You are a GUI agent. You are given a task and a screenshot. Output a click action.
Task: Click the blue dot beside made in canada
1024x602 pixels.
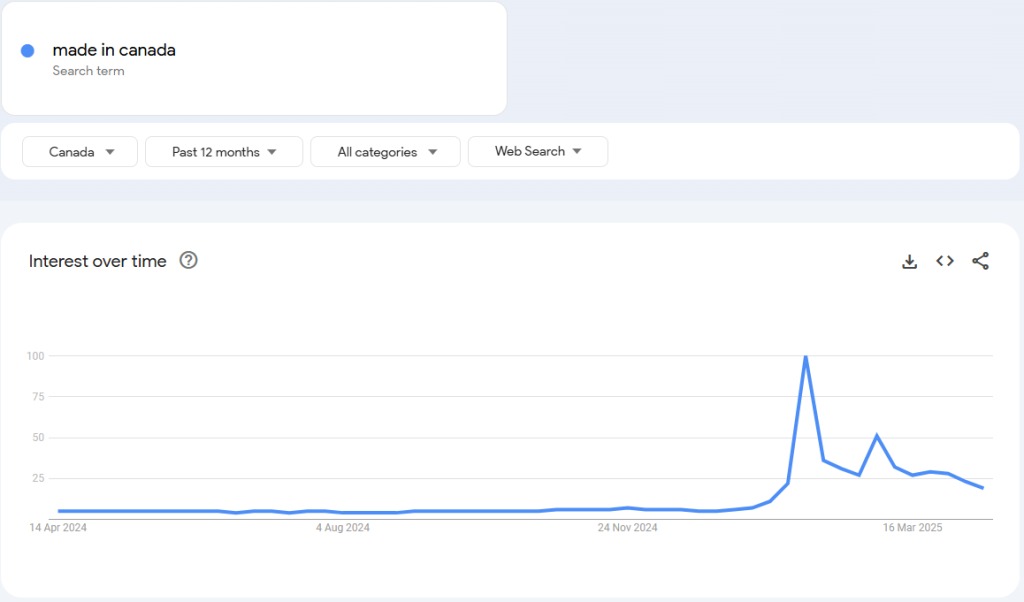point(28,50)
